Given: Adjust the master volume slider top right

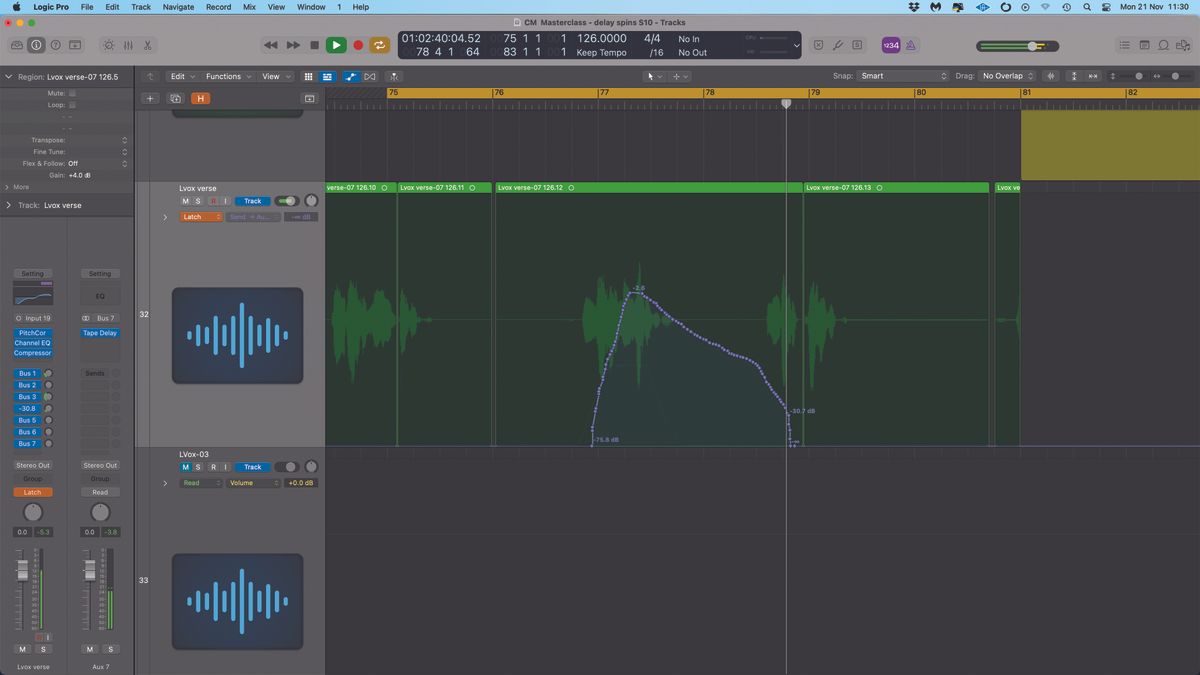Looking at the screenshot, I should (1032, 45).
